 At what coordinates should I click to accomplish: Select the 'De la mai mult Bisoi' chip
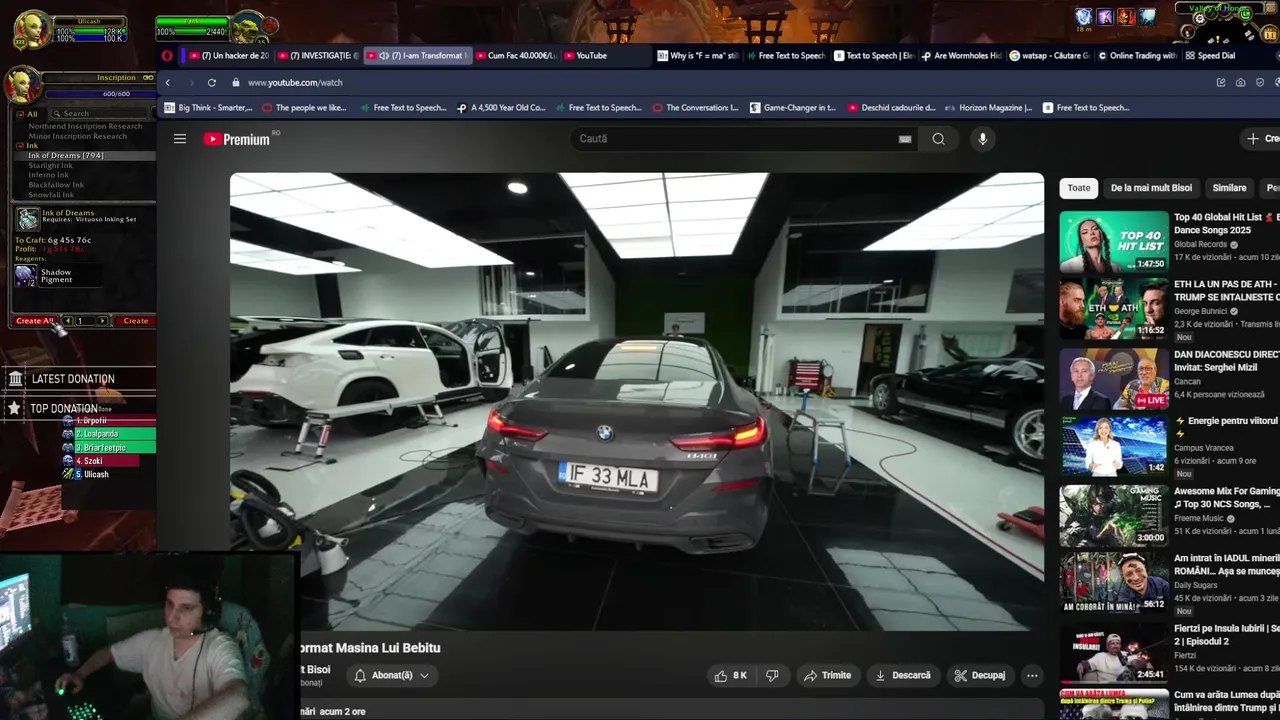point(1151,188)
